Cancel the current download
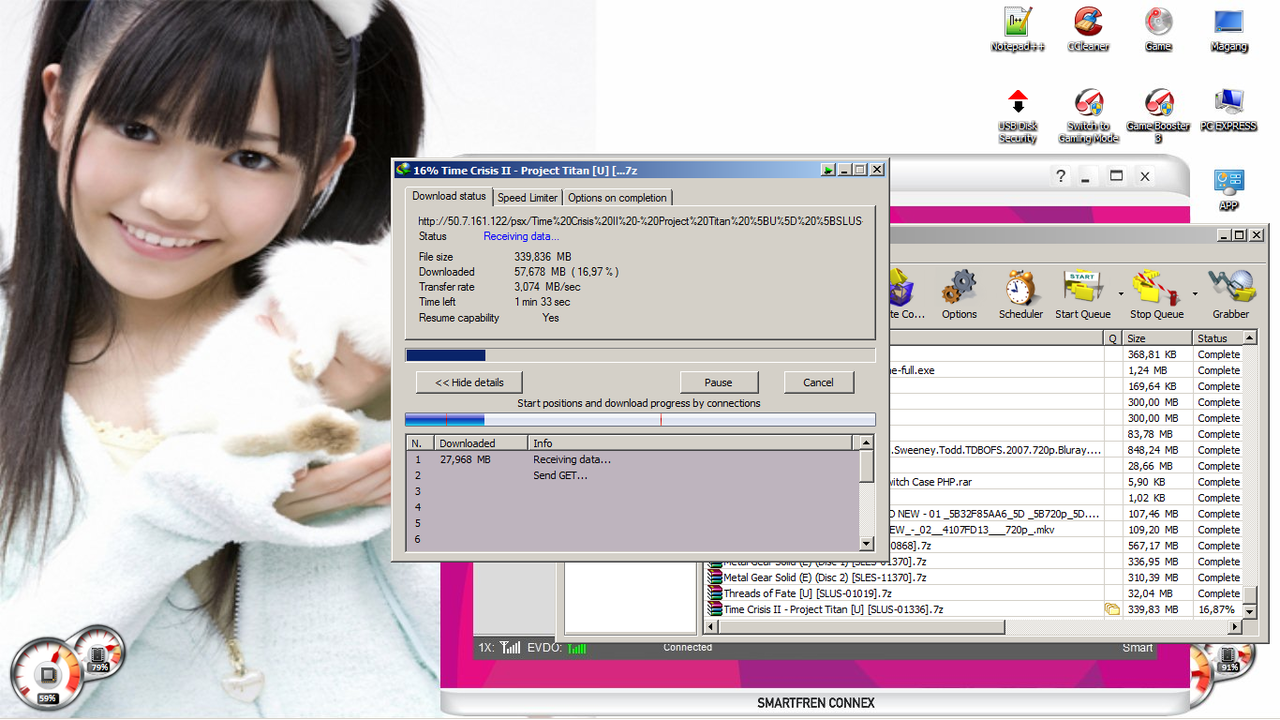The width and height of the screenshot is (1280, 720). [818, 382]
